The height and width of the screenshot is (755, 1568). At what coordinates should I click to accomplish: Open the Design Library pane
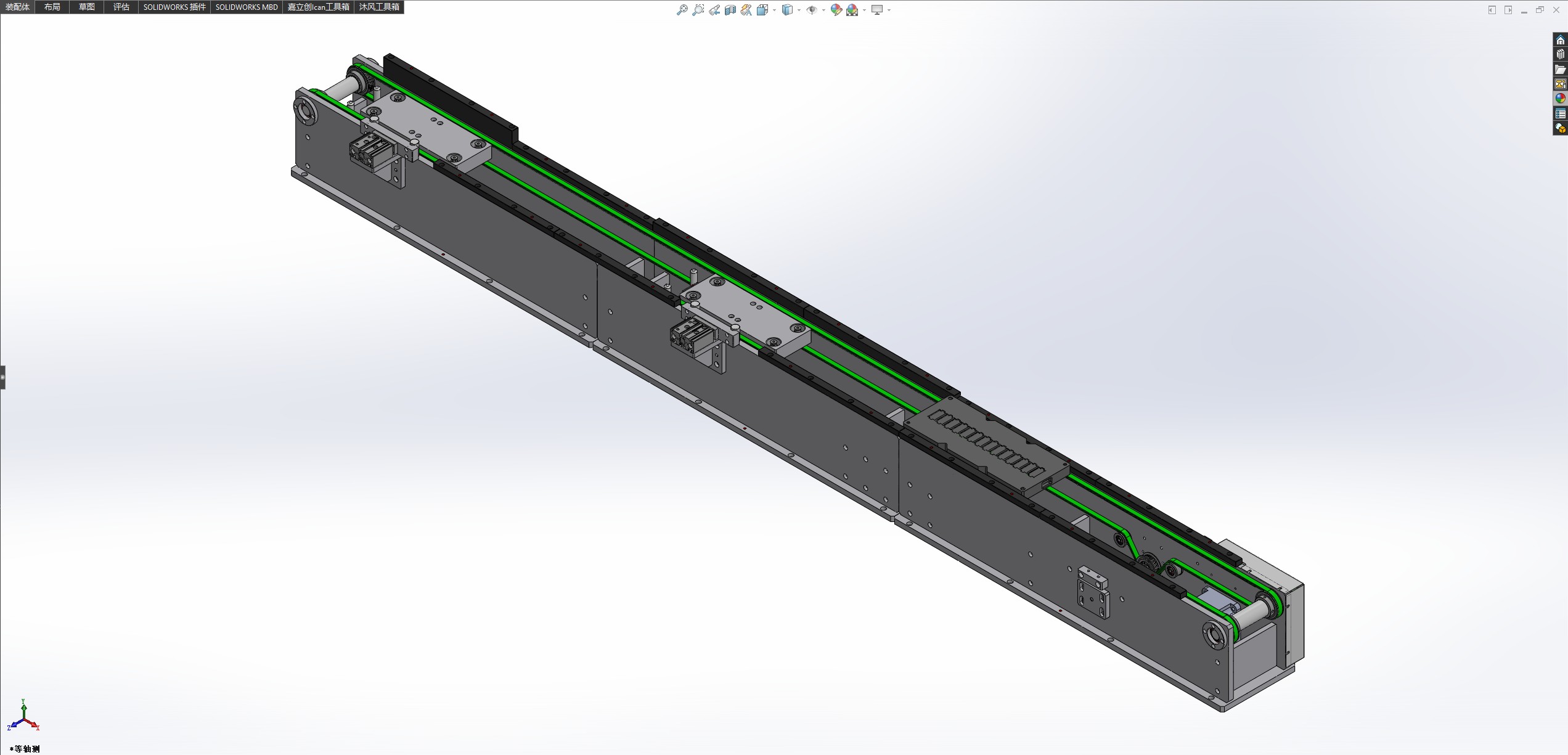click(x=1560, y=55)
